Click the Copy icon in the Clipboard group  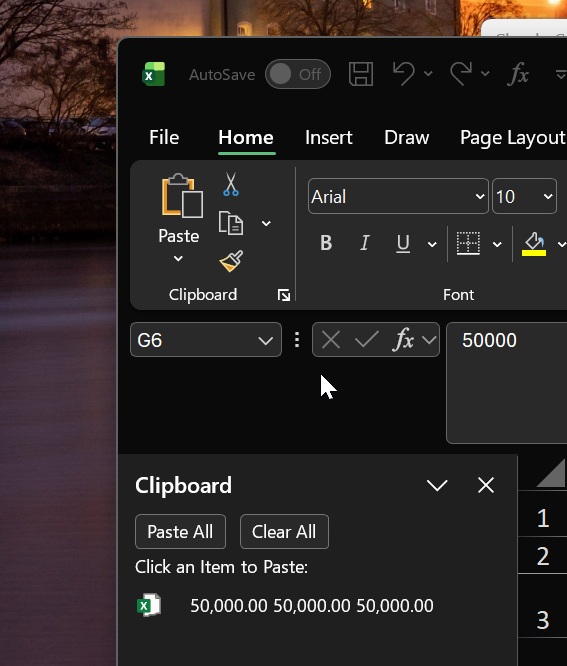pyautogui.click(x=231, y=223)
